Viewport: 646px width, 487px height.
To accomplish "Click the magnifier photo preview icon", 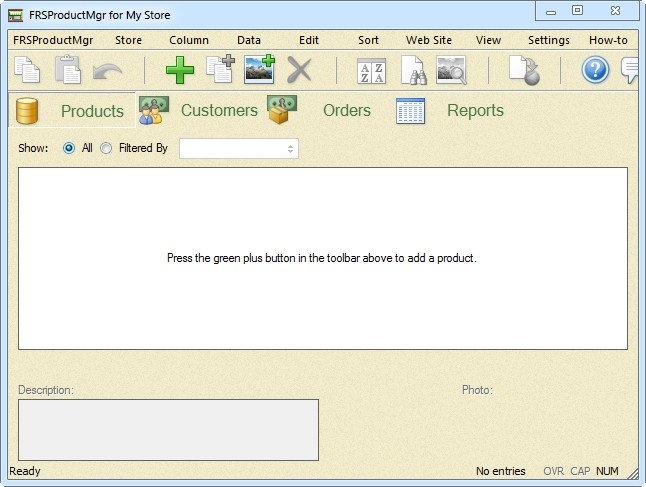I will (x=451, y=70).
